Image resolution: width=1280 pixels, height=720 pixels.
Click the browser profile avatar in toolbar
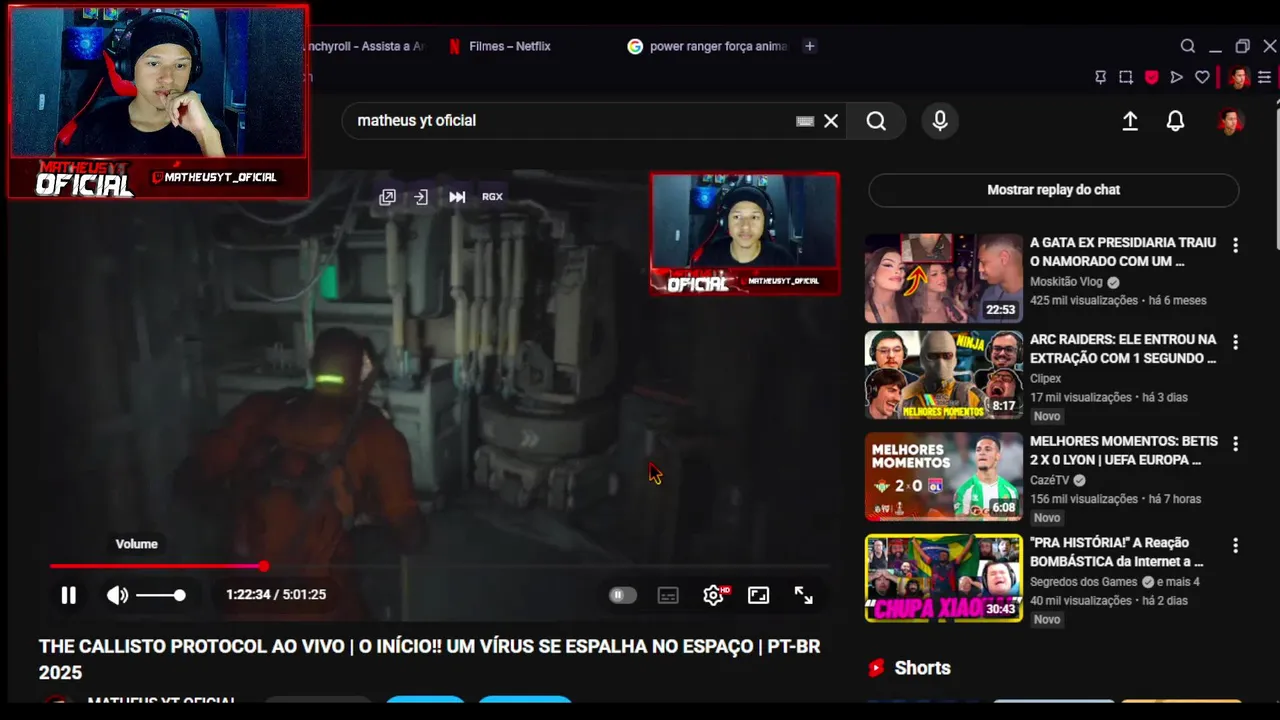(x=1239, y=77)
